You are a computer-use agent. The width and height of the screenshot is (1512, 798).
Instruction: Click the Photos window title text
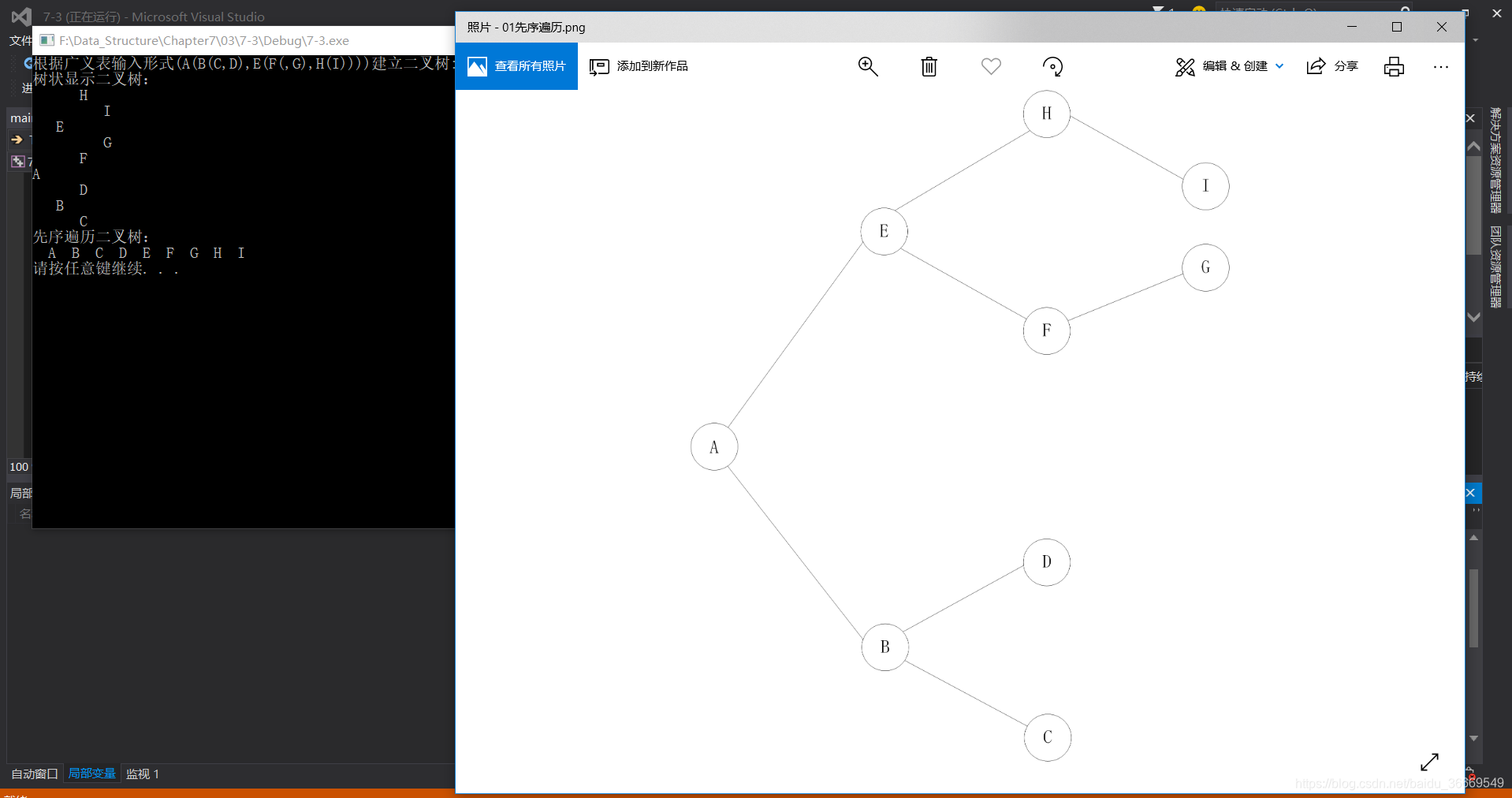click(526, 27)
